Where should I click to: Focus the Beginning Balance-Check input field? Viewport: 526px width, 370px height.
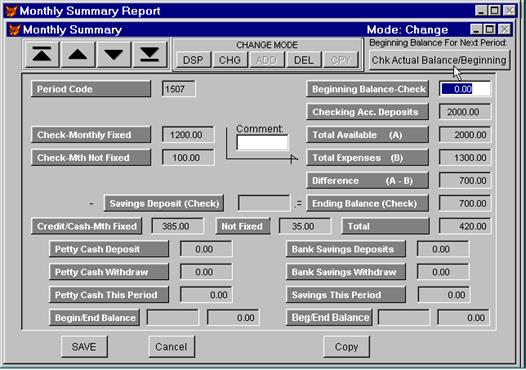pyautogui.click(x=465, y=89)
